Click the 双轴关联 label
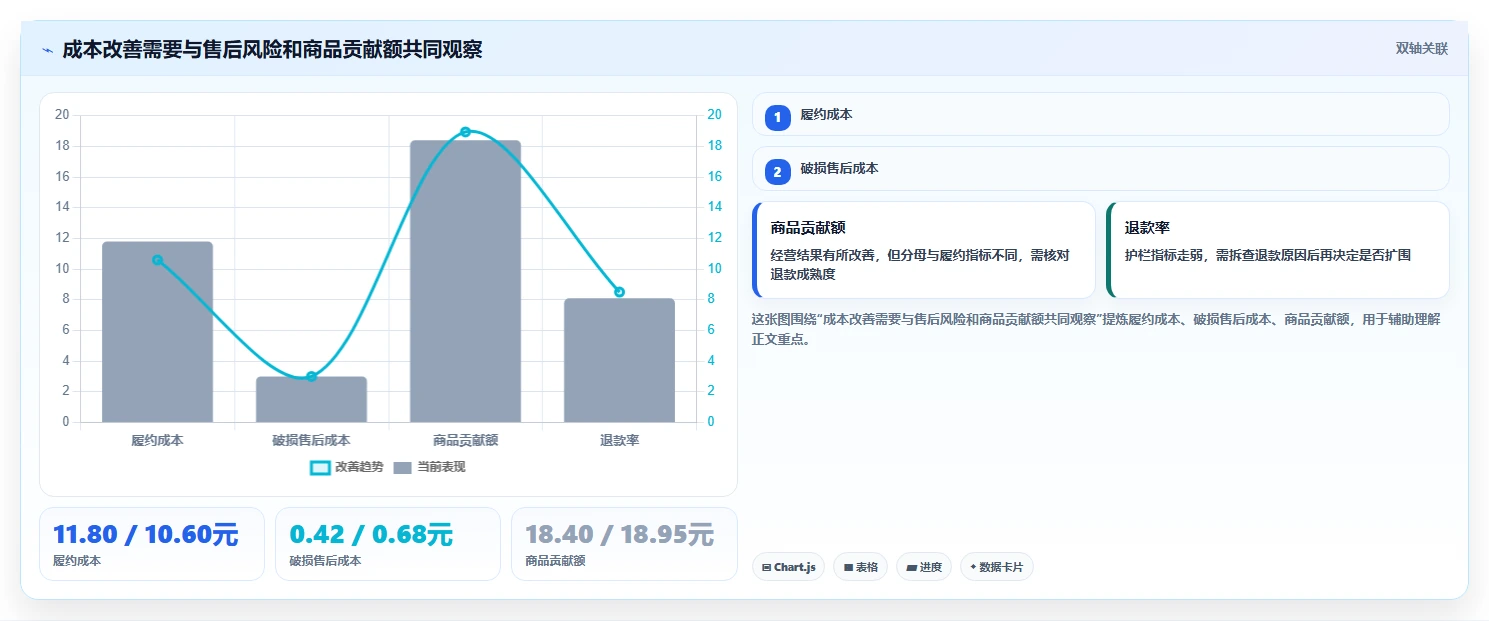1489x621 pixels. 1421,49
